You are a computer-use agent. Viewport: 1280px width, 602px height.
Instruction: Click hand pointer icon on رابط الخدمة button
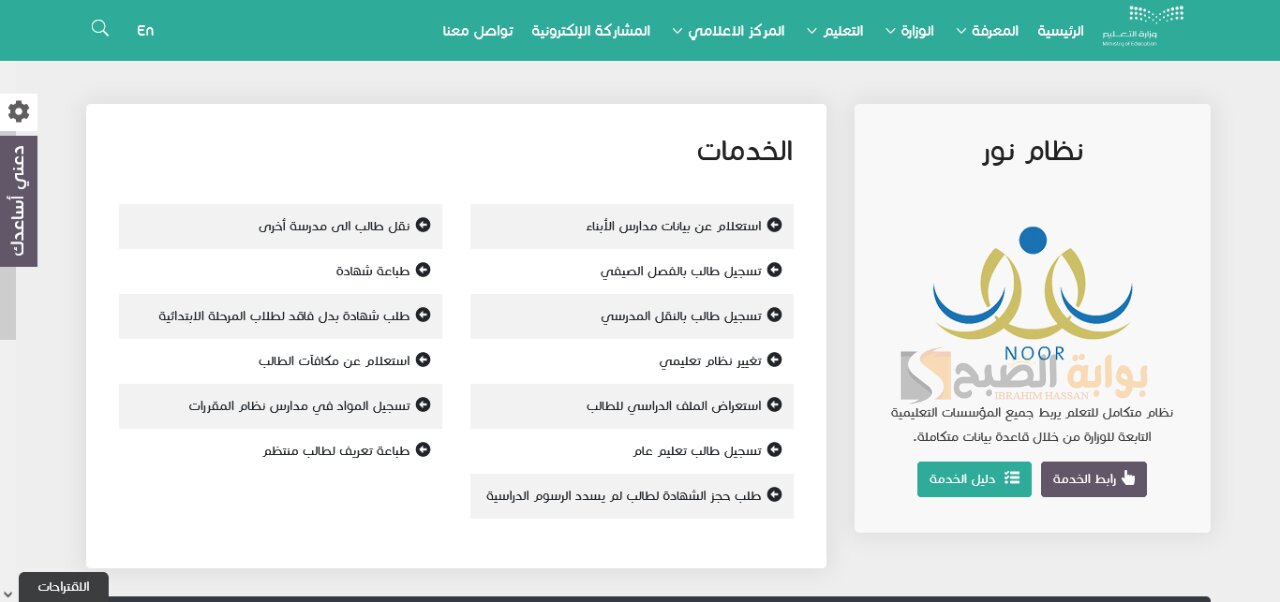1129,478
